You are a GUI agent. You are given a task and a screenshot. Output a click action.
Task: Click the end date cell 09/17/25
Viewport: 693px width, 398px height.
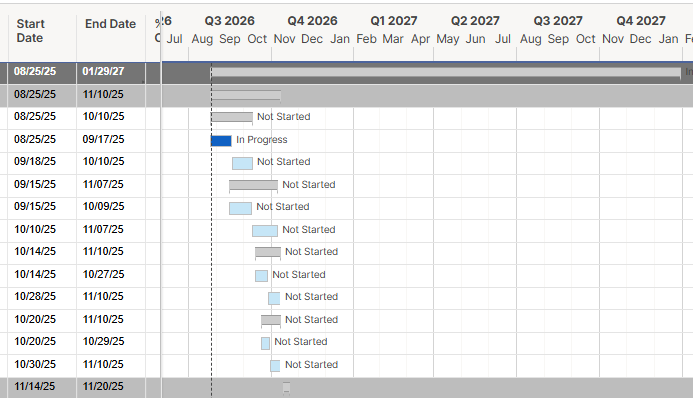point(103,139)
